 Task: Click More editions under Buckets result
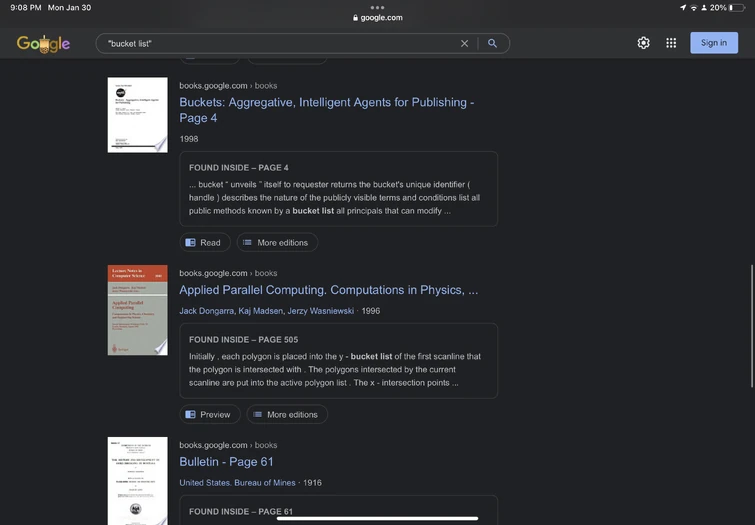[277, 242]
